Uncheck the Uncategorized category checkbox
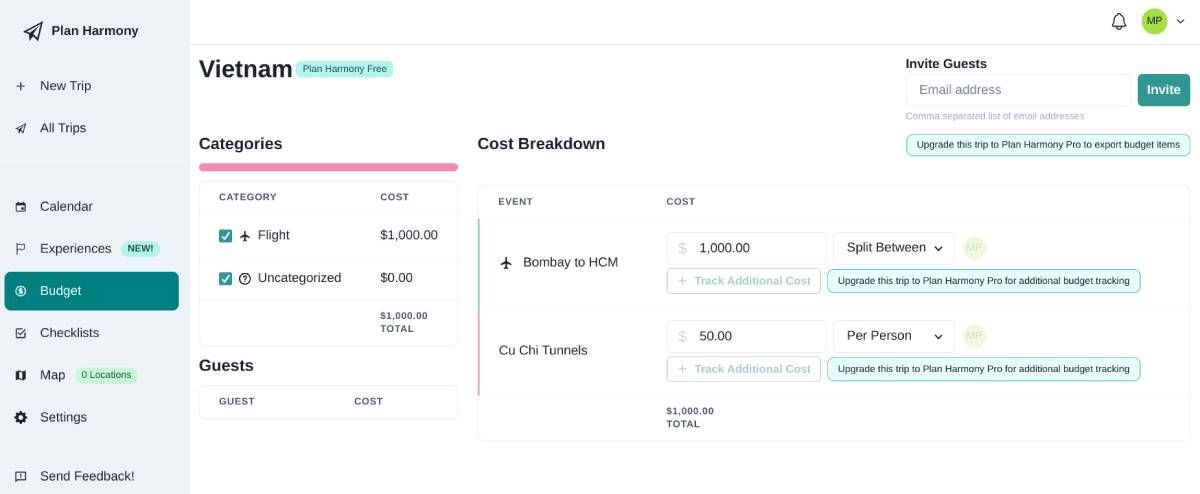 coord(225,278)
